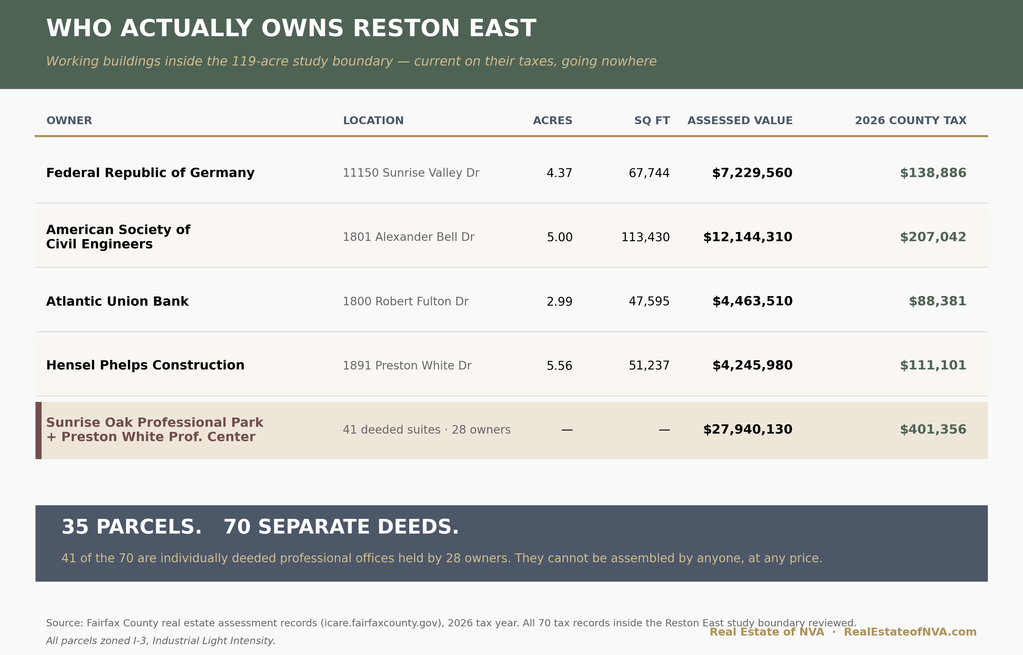This screenshot has height=655, width=1023.
Task: Click the Fairfax County source citation line
Action: tap(451, 623)
